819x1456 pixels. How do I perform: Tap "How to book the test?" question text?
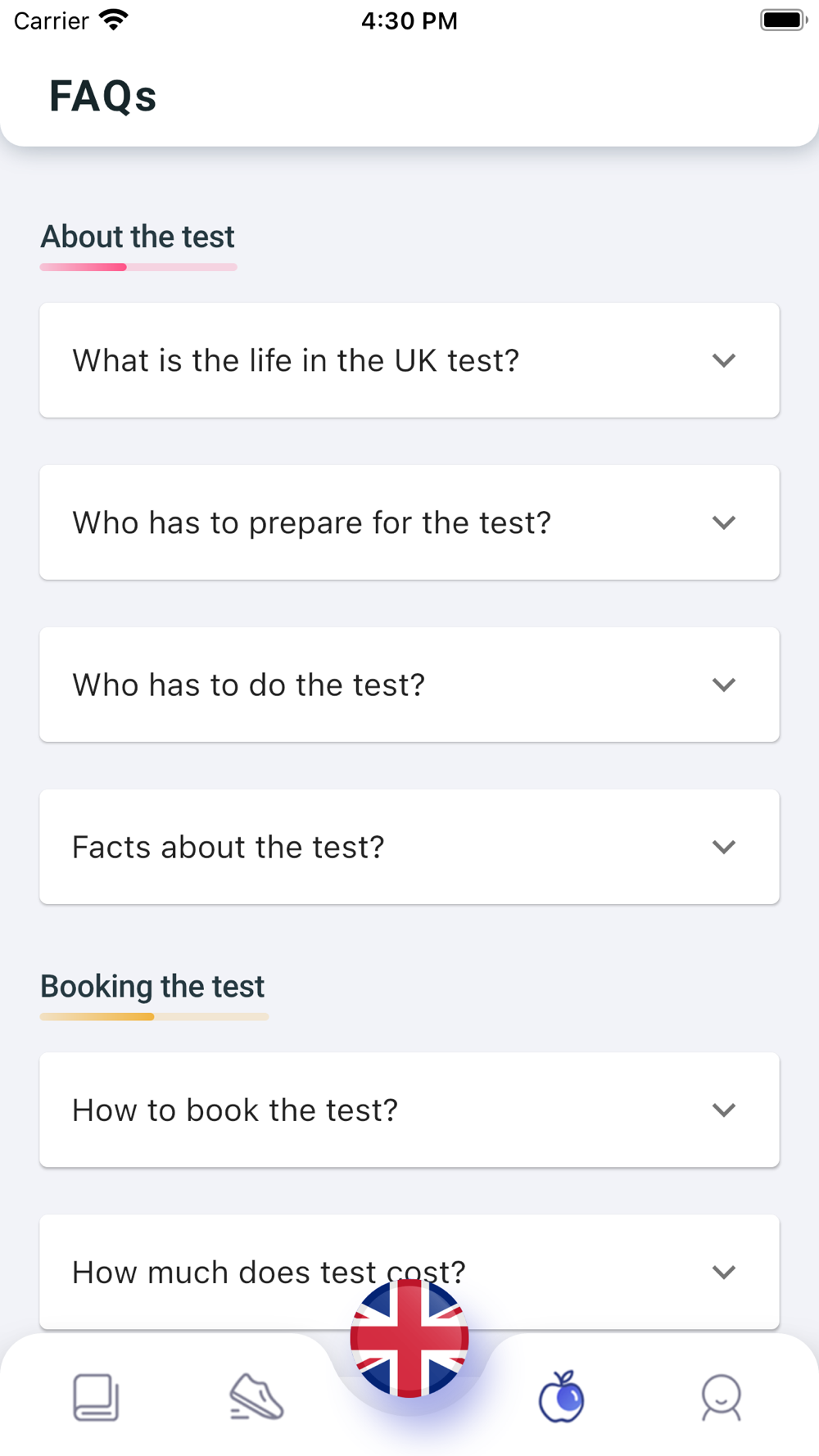235,1110
